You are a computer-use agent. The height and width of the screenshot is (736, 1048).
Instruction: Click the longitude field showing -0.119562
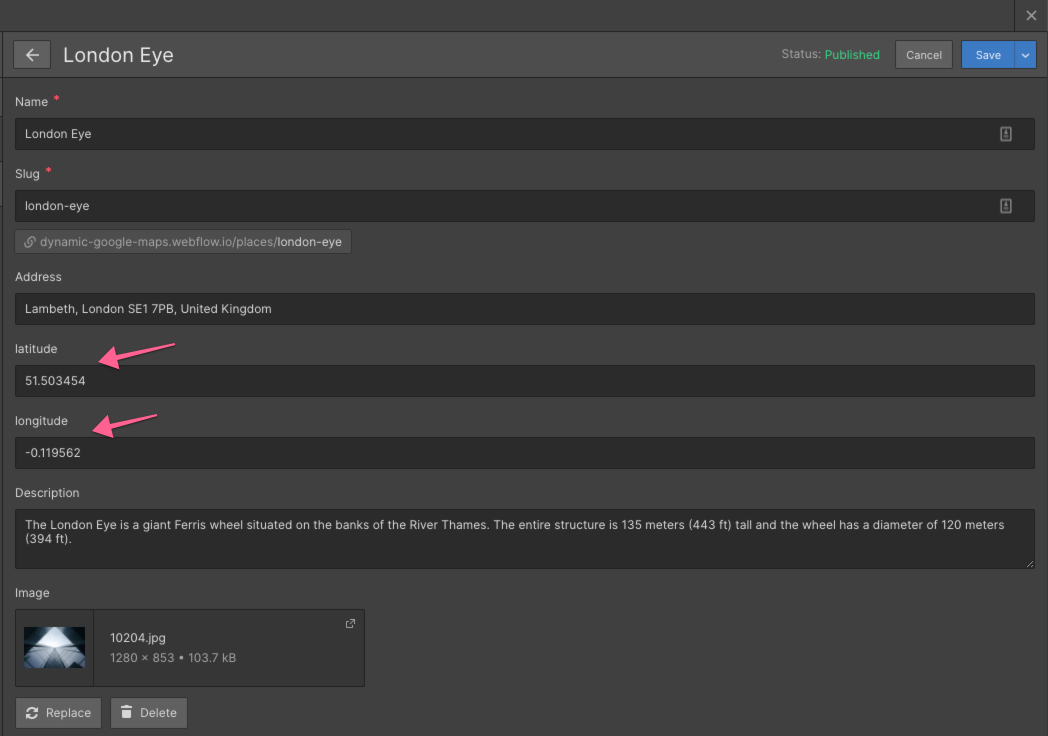(525, 453)
